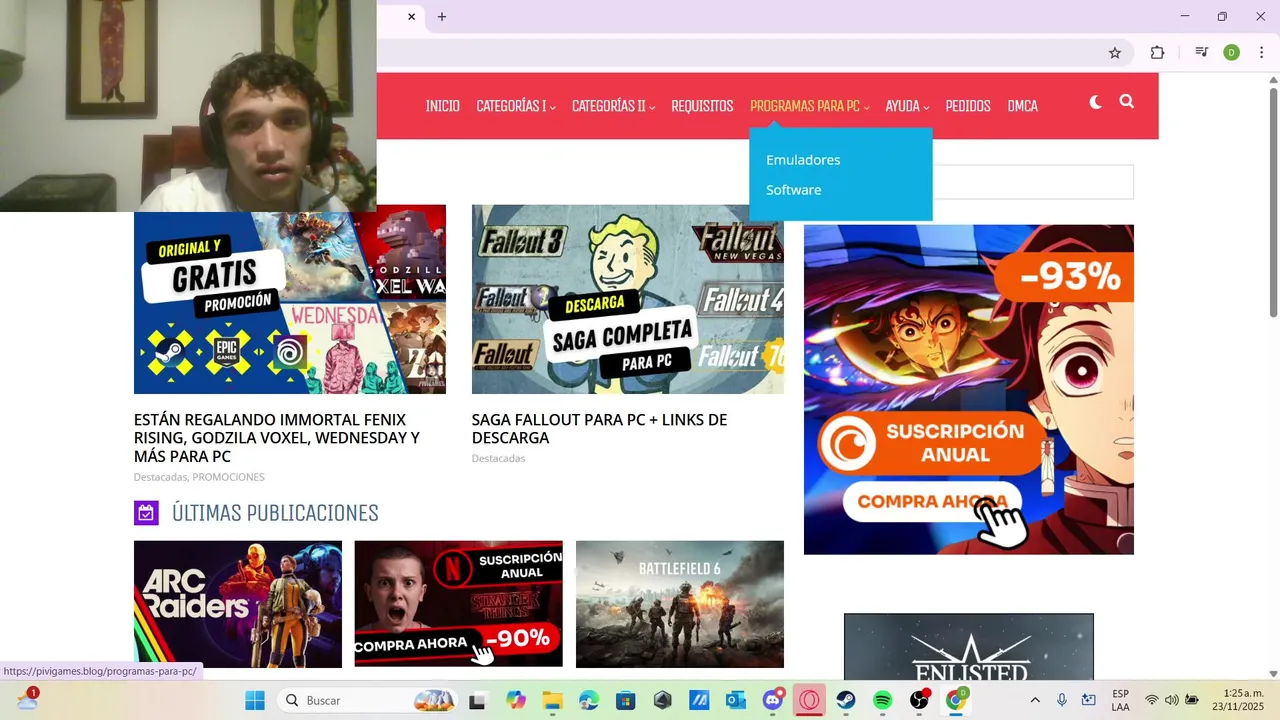Viewport: 1280px width, 720px height.
Task: Open Outlook from the taskbar
Action: pyautogui.click(x=736, y=700)
